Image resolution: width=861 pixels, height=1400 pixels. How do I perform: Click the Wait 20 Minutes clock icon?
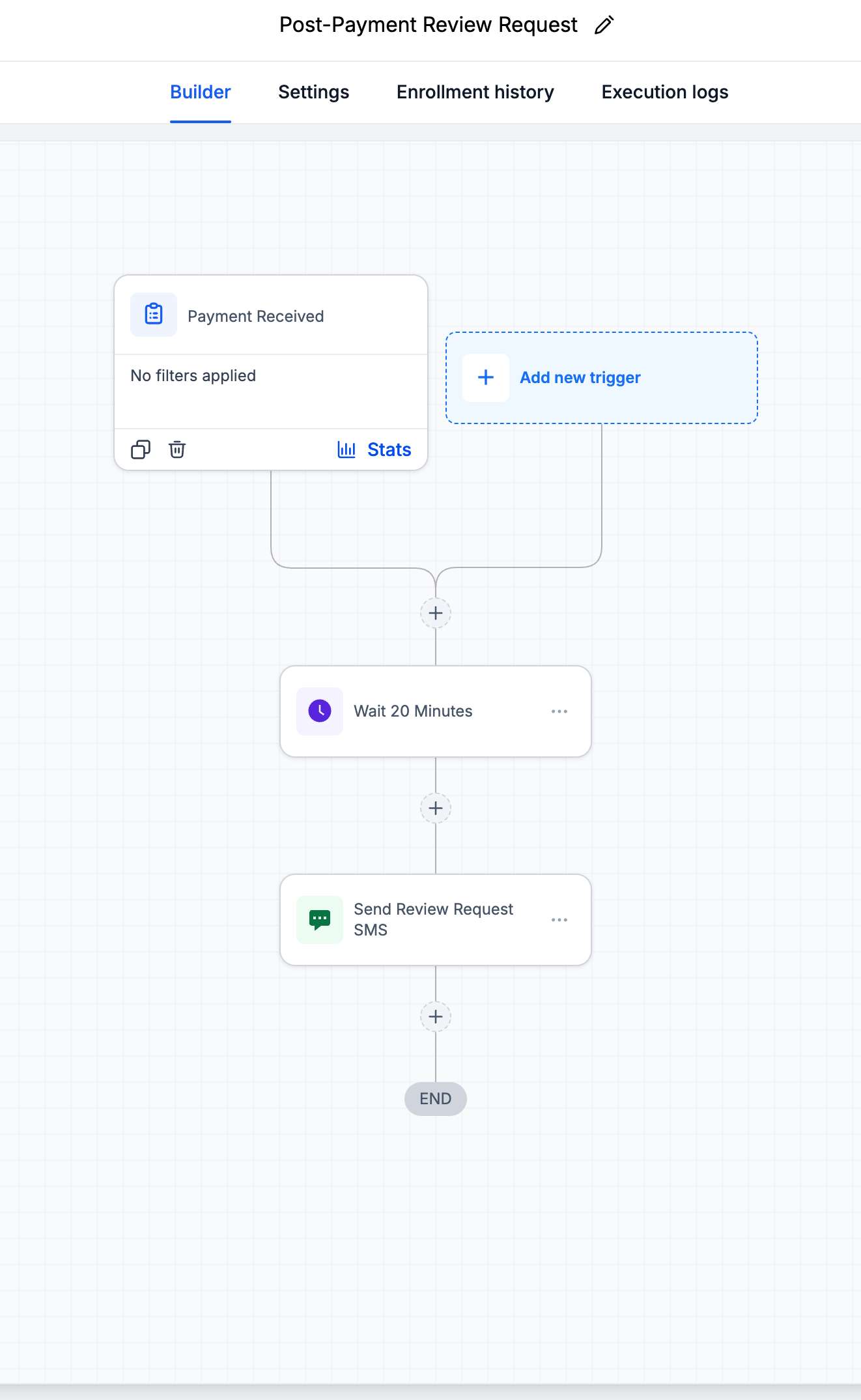320,711
